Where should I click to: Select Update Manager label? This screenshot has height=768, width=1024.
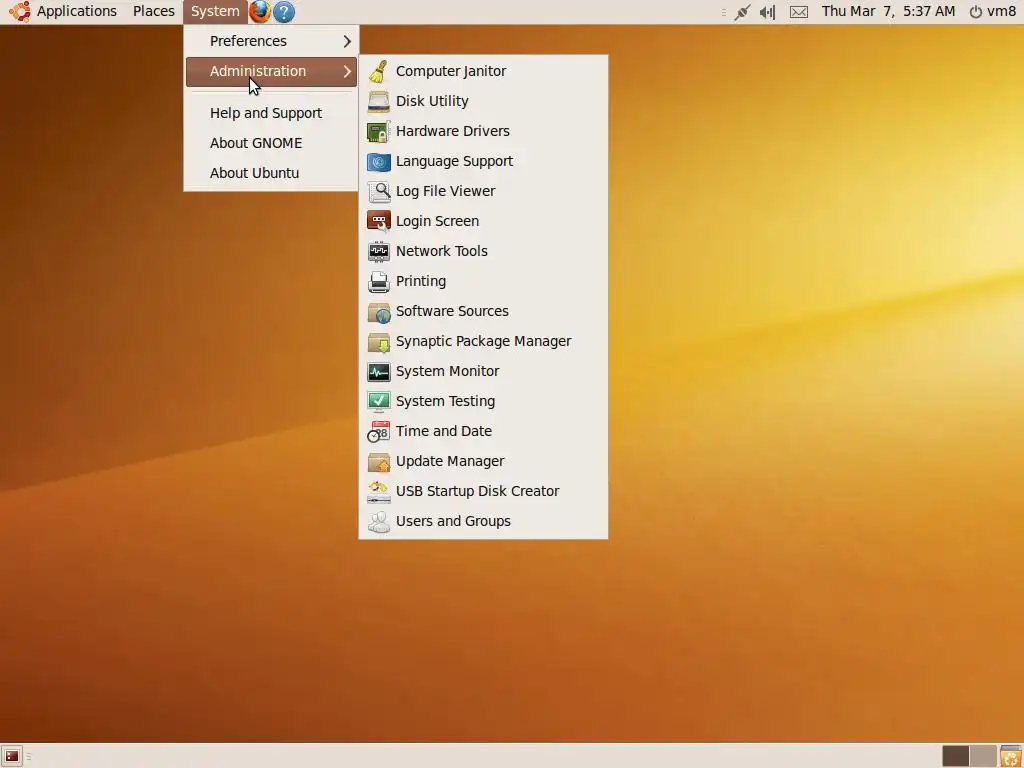[x=450, y=462]
